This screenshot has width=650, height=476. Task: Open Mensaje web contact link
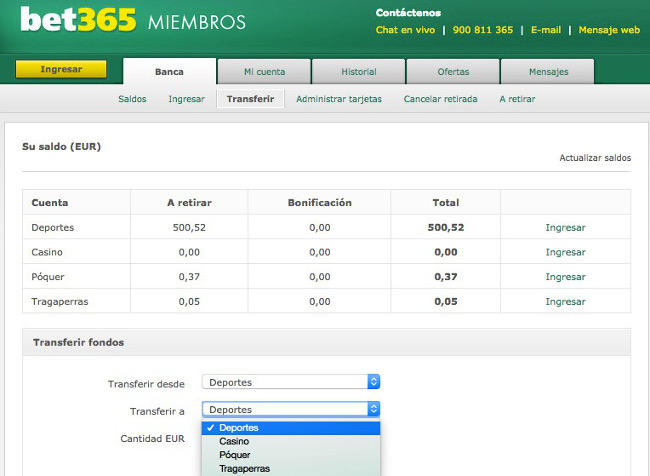609,30
